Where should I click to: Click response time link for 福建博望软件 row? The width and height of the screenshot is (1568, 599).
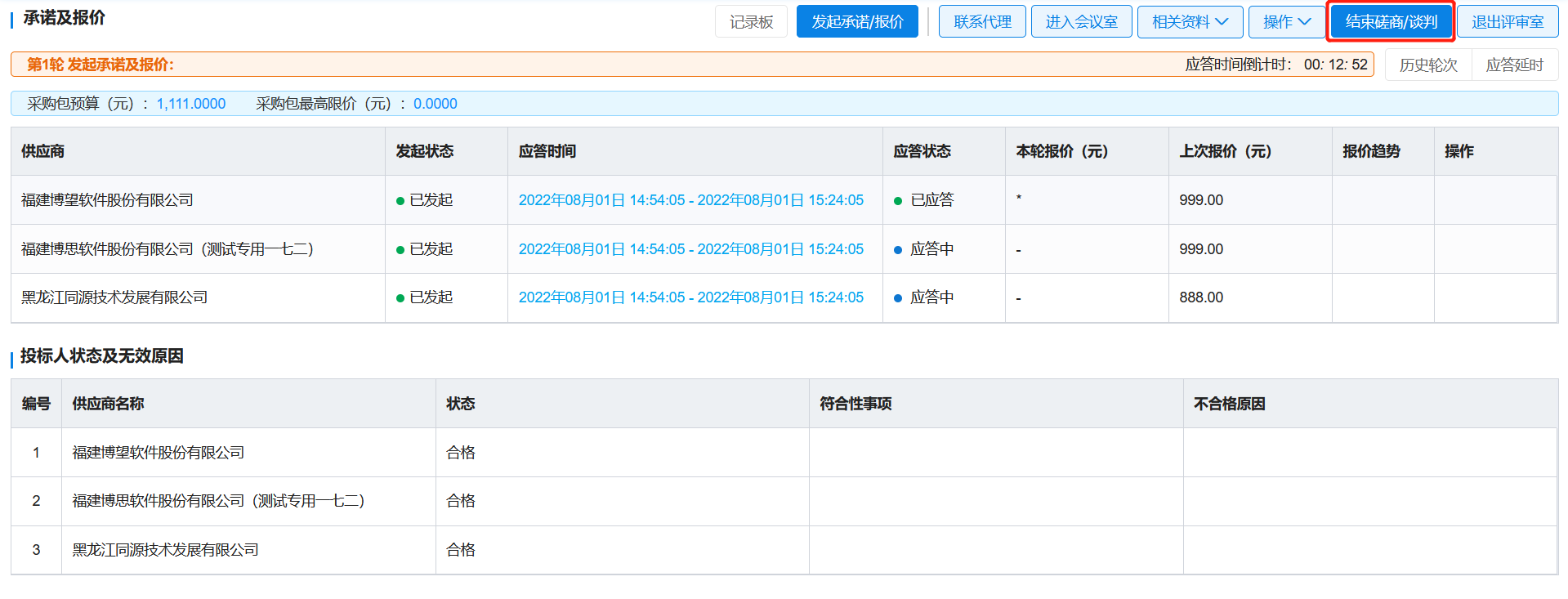coord(690,200)
